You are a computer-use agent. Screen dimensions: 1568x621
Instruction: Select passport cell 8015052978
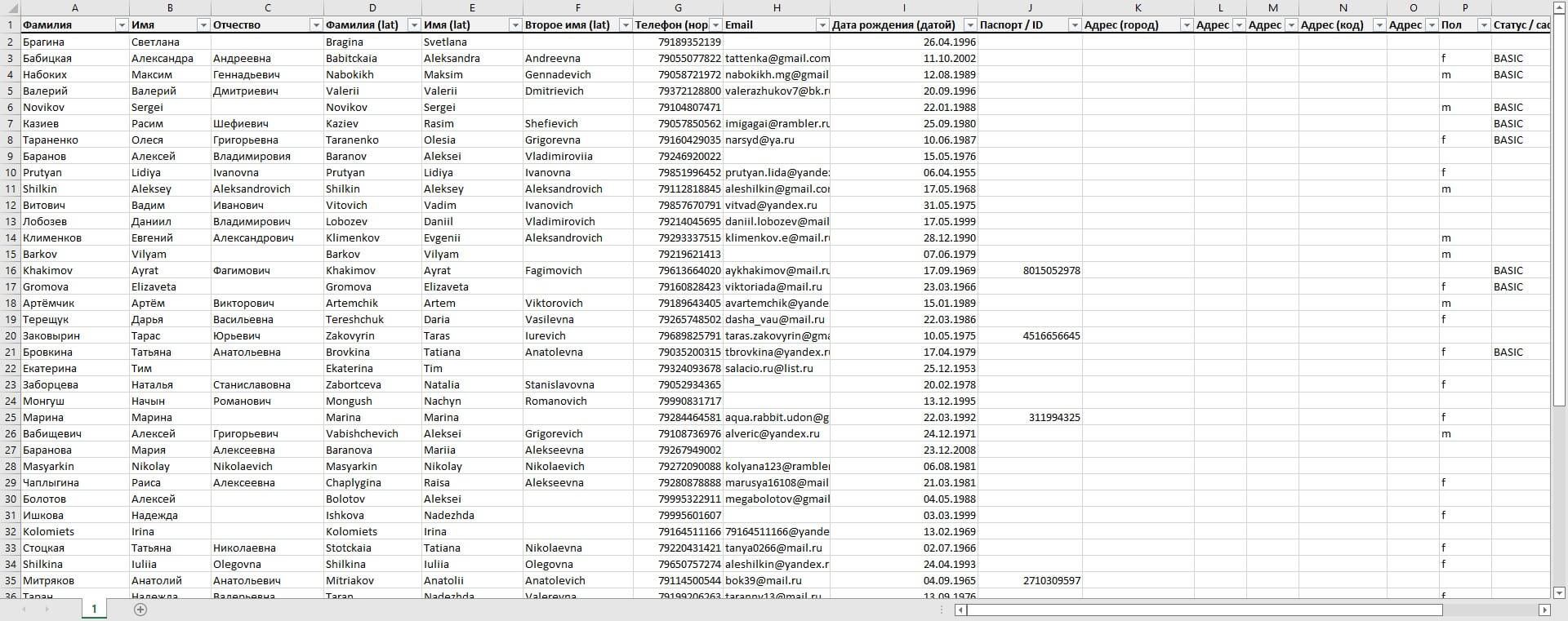tap(1031, 270)
